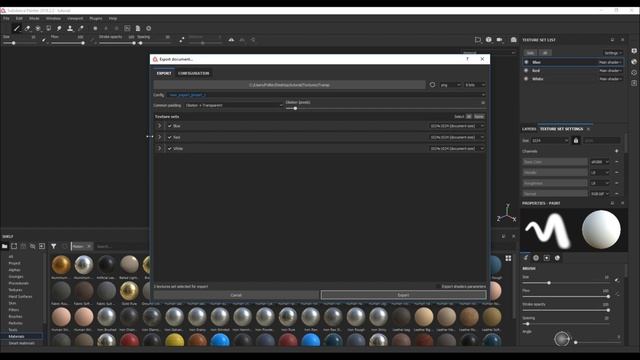Screen dimensions: 640x360
Task: Click the white sphere material preview thumbnail
Action: (601, 229)
